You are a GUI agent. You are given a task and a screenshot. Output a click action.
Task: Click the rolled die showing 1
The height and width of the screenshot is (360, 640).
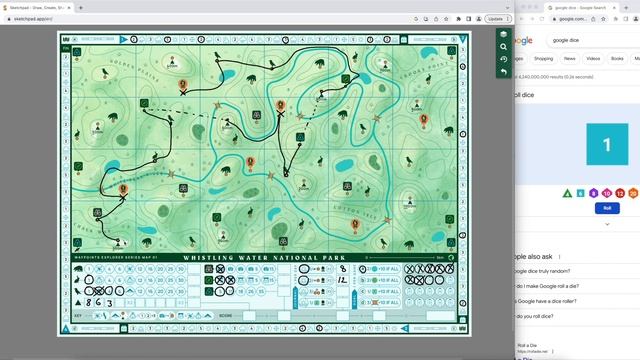[607, 144]
